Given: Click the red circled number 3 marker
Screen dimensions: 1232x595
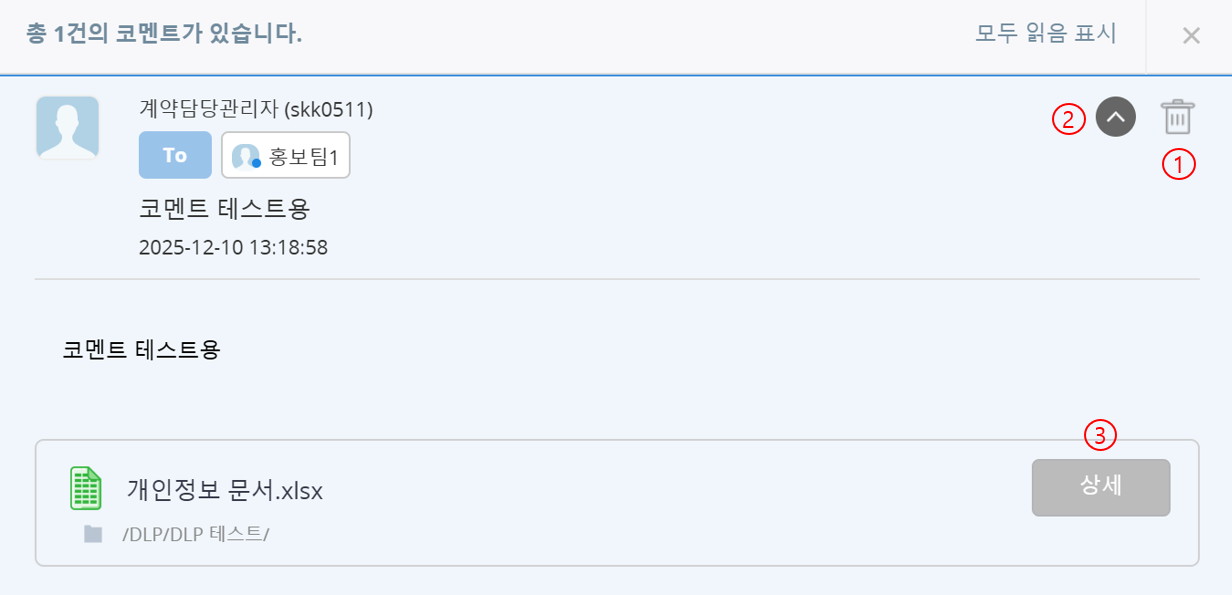Looking at the screenshot, I should [x=1100, y=435].
